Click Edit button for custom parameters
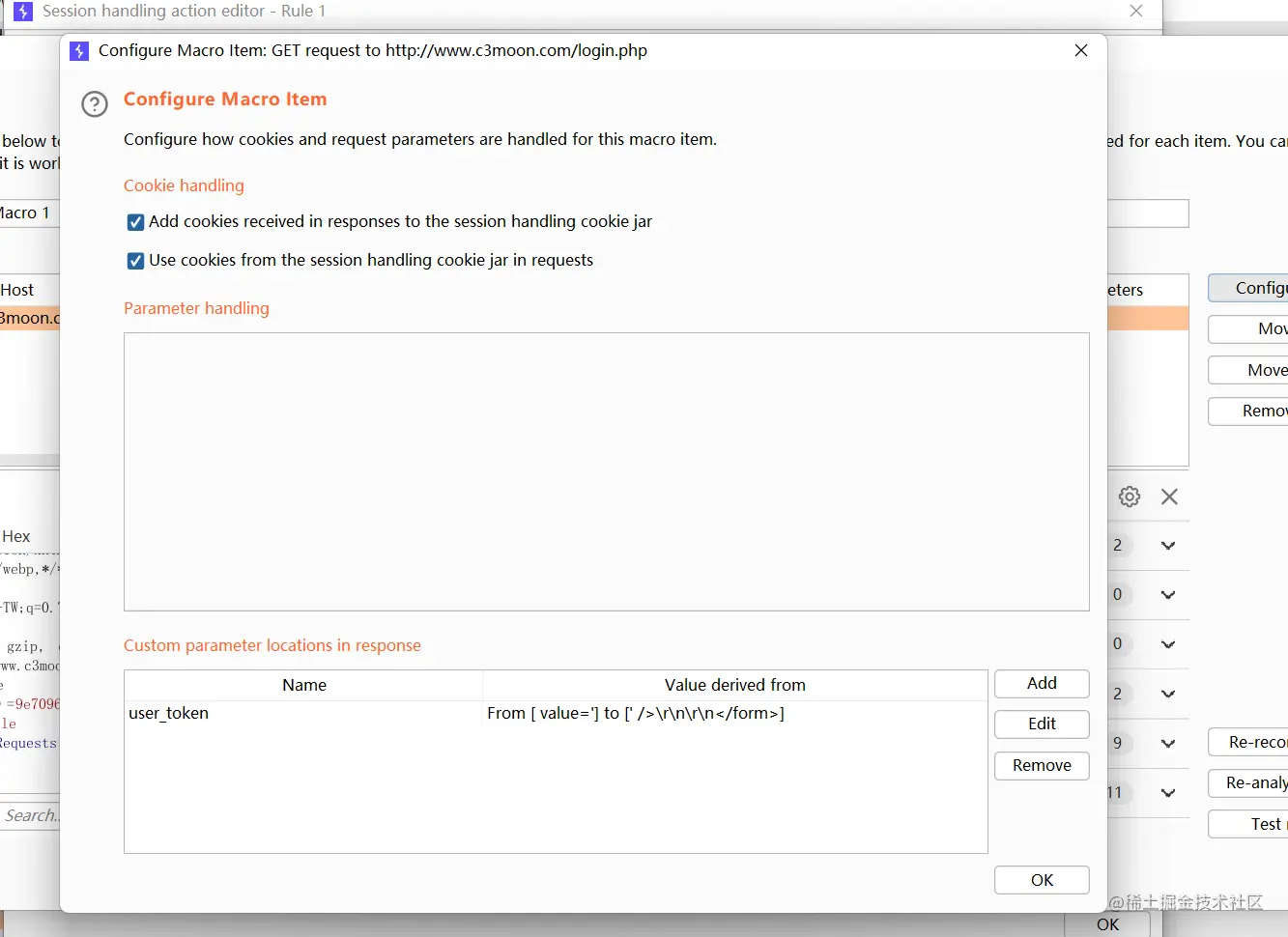 pos(1042,724)
